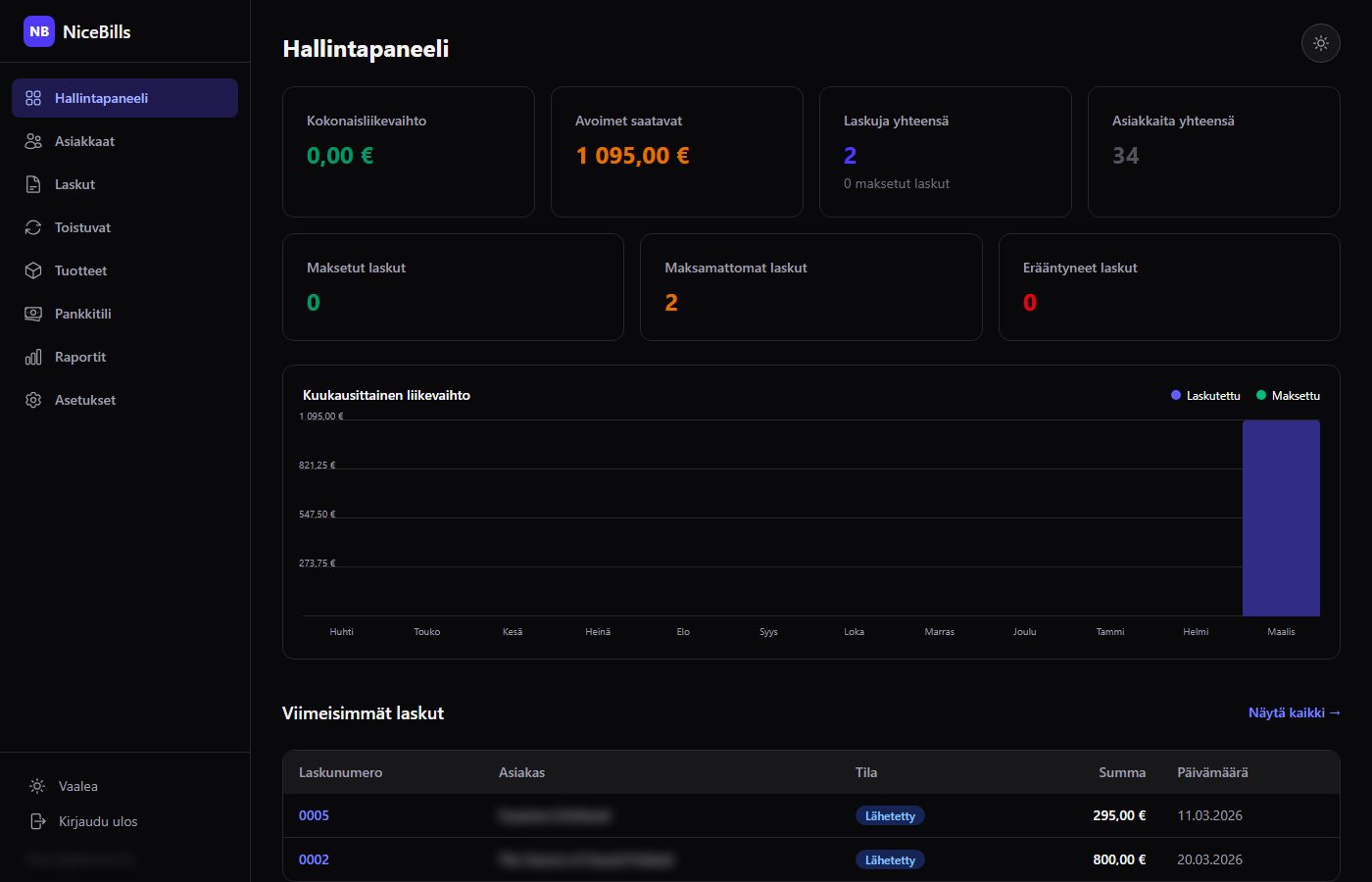The image size is (1372, 882).
Task: Open invoice number 0002
Action: pyautogui.click(x=314, y=859)
